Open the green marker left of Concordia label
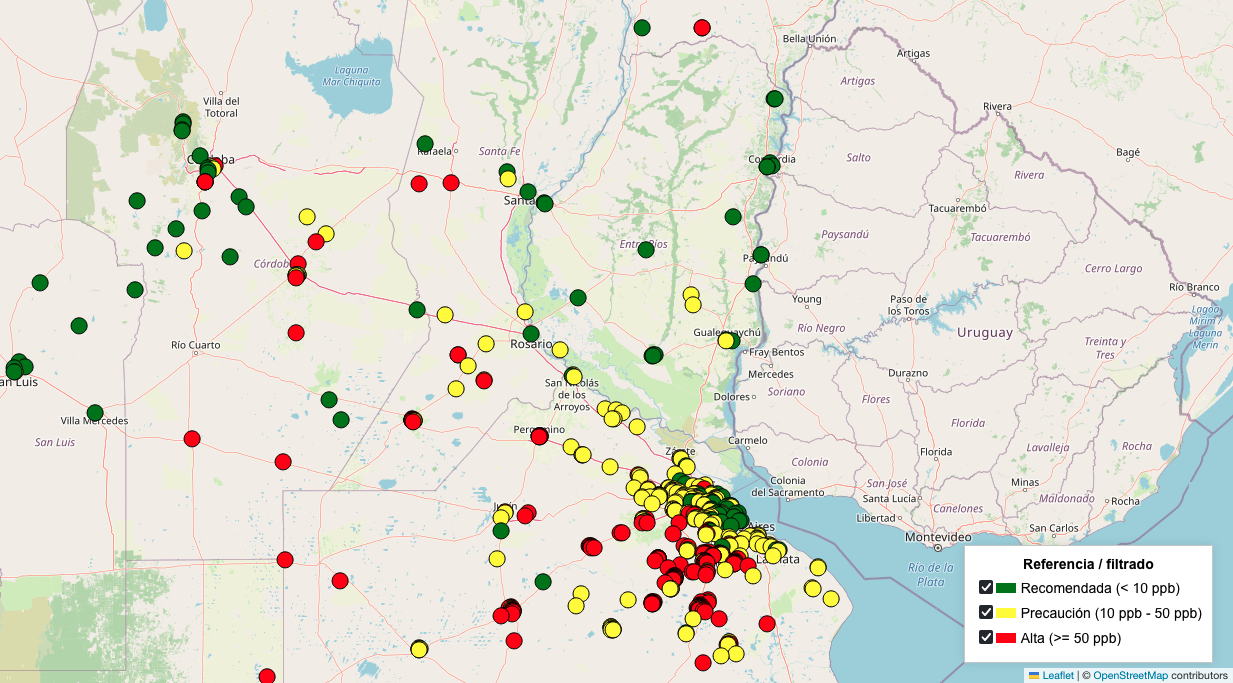Screen dimensions: 1233x683 coord(767,166)
